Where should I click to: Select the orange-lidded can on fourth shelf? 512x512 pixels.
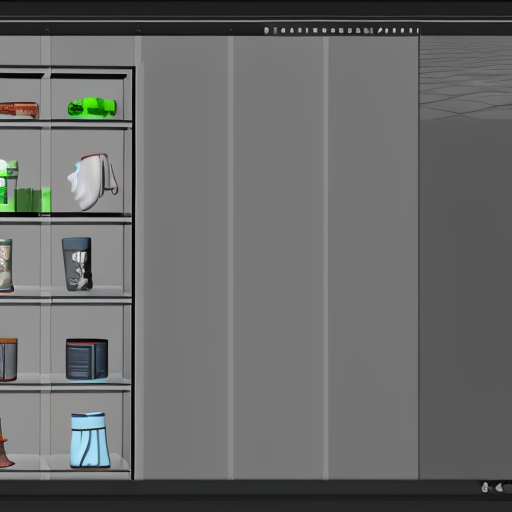8,360
